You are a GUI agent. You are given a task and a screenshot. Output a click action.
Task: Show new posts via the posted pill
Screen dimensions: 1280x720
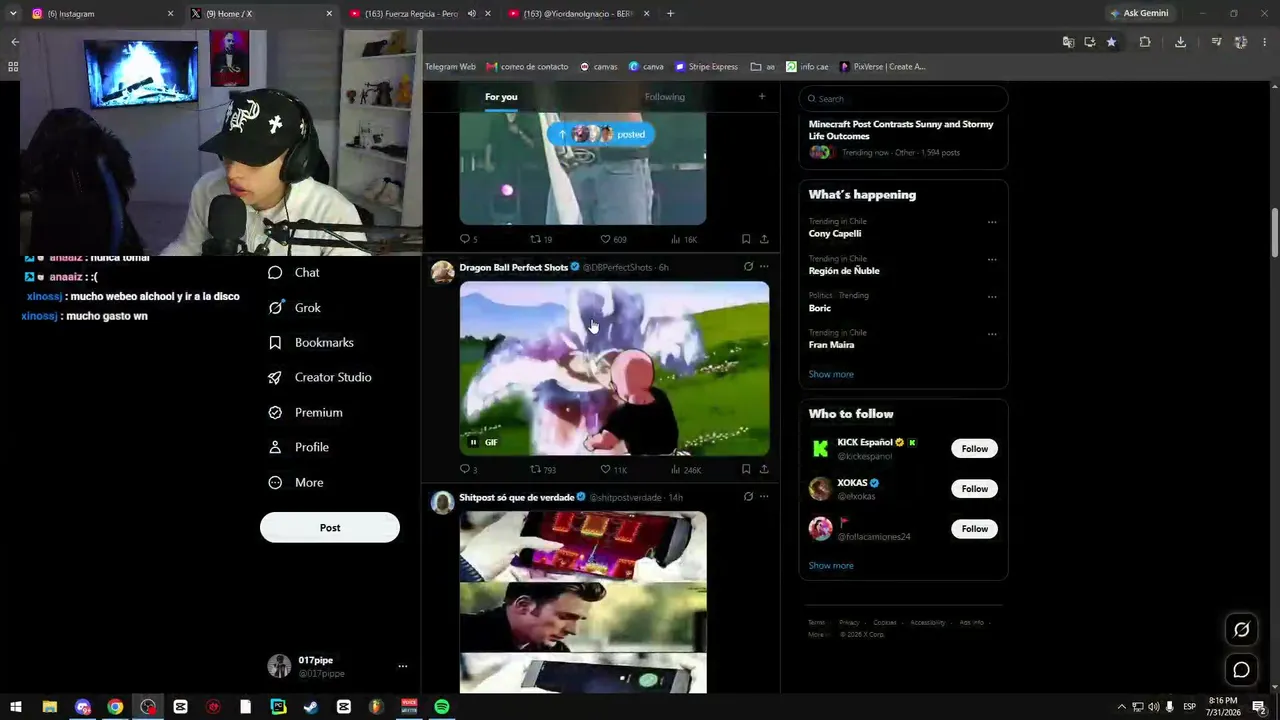point(601,134)
